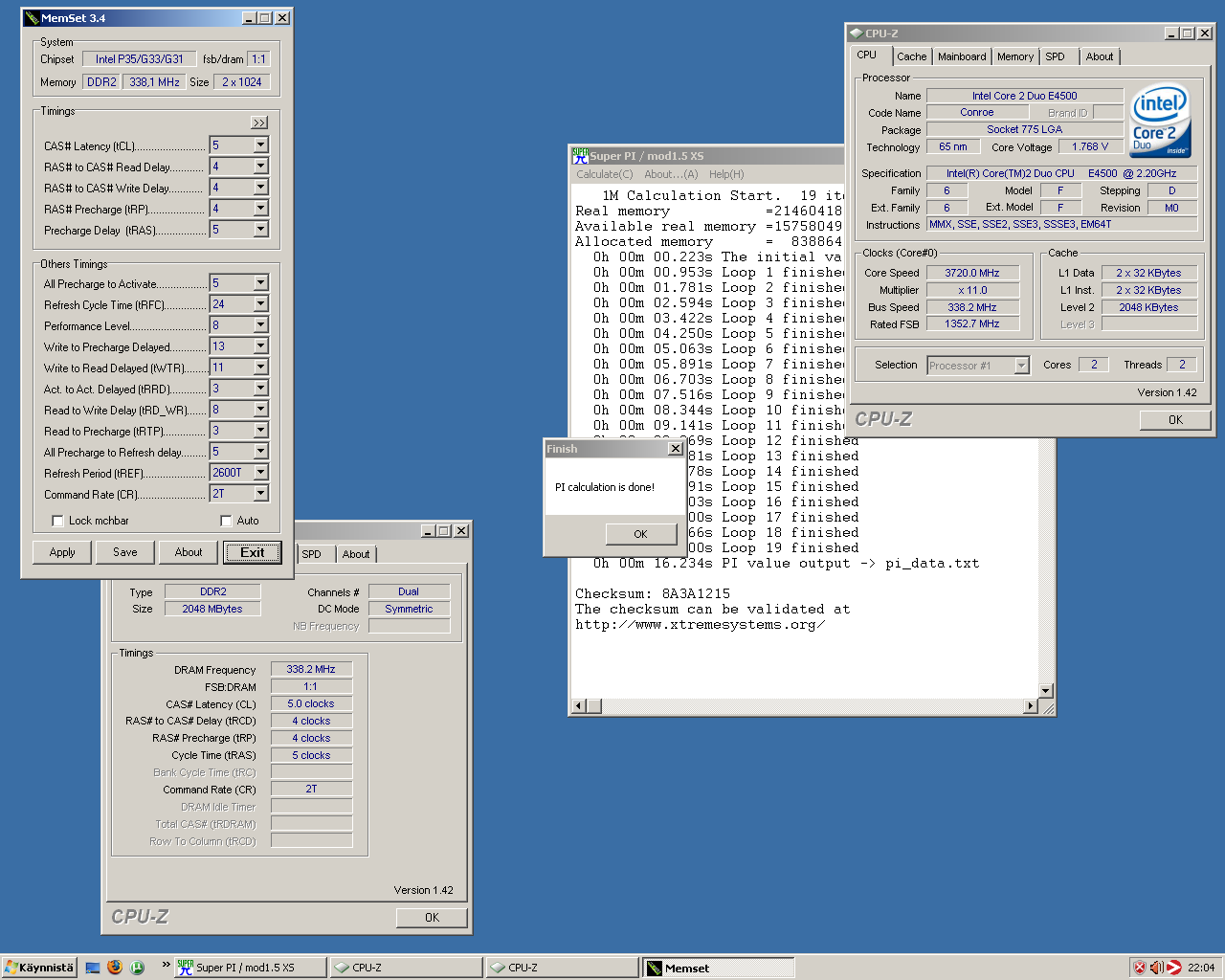
Task: Click the red arrow tray icon
Action: click(x=1173, y=968)
